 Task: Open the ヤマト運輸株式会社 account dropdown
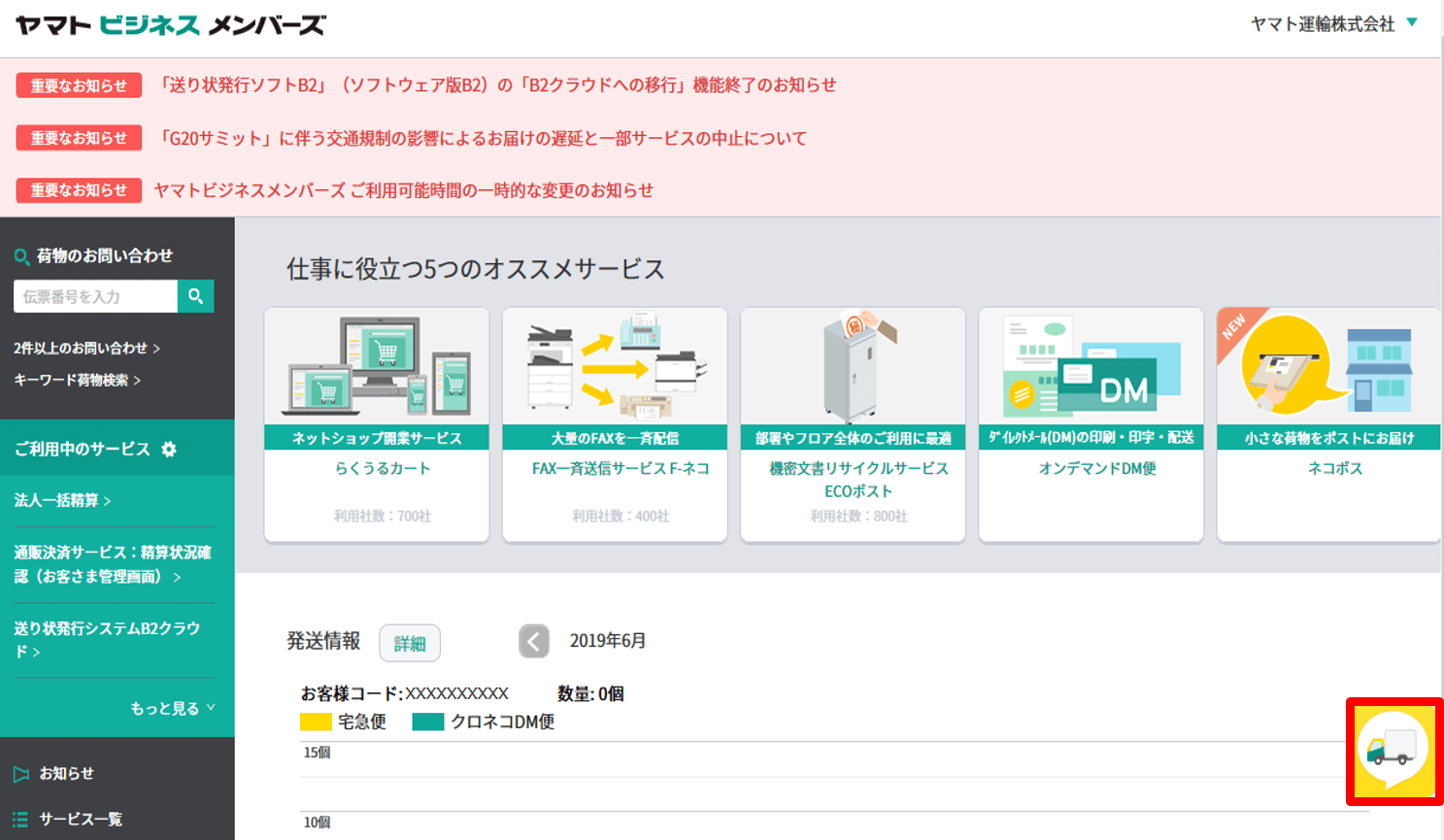point(1334,23)
